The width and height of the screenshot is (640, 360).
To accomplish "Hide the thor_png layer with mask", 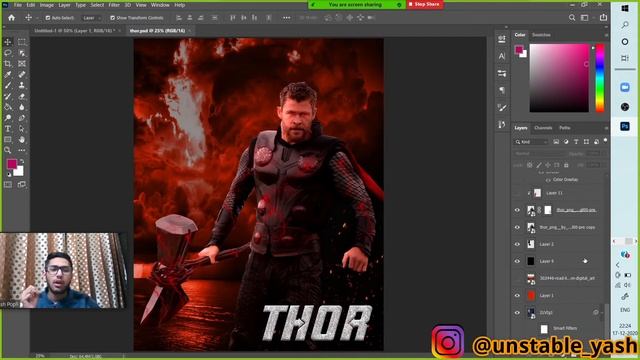I will coord(518,210).
